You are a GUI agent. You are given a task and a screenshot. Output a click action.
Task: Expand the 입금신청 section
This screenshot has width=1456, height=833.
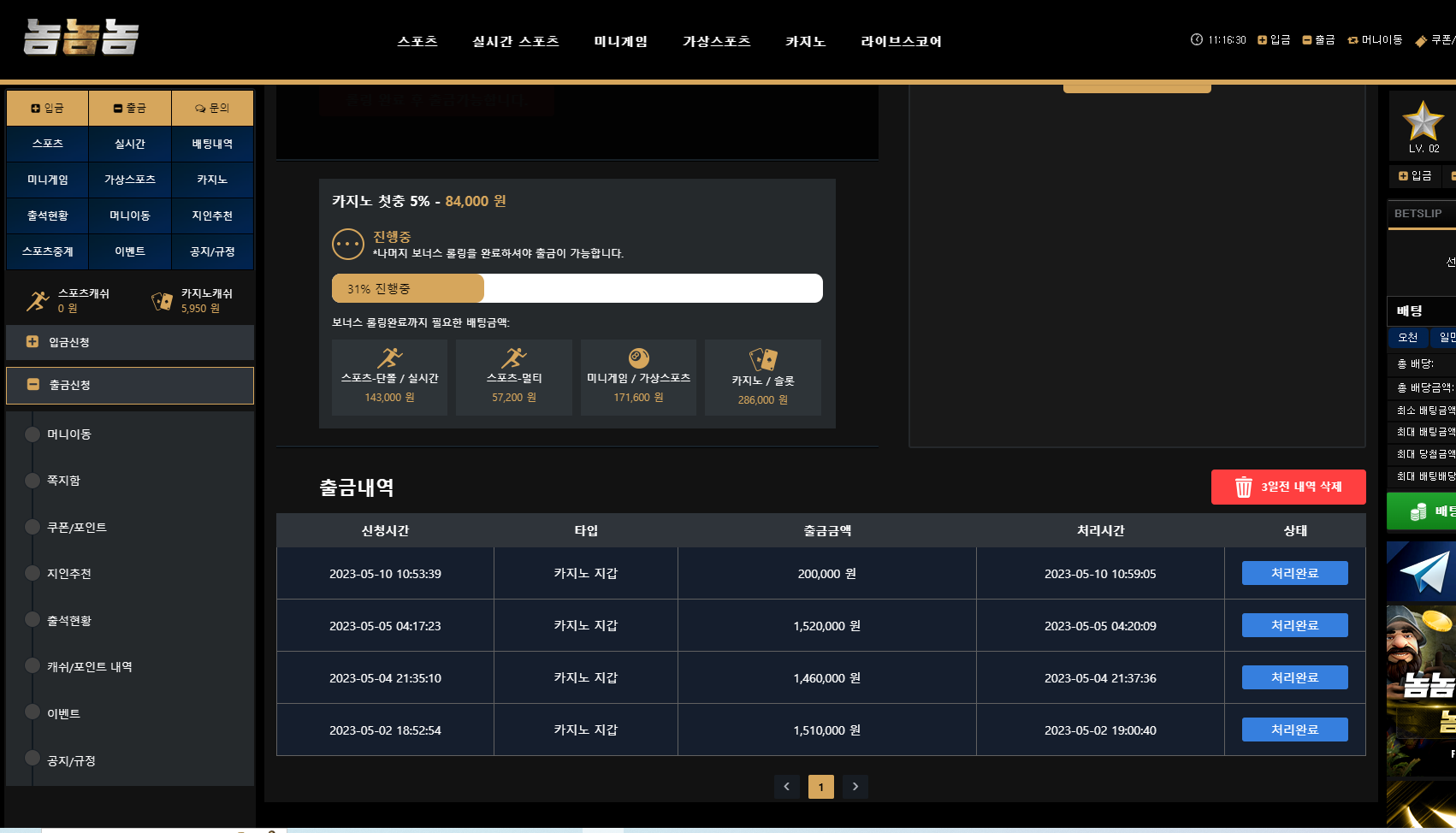(130, 342)
